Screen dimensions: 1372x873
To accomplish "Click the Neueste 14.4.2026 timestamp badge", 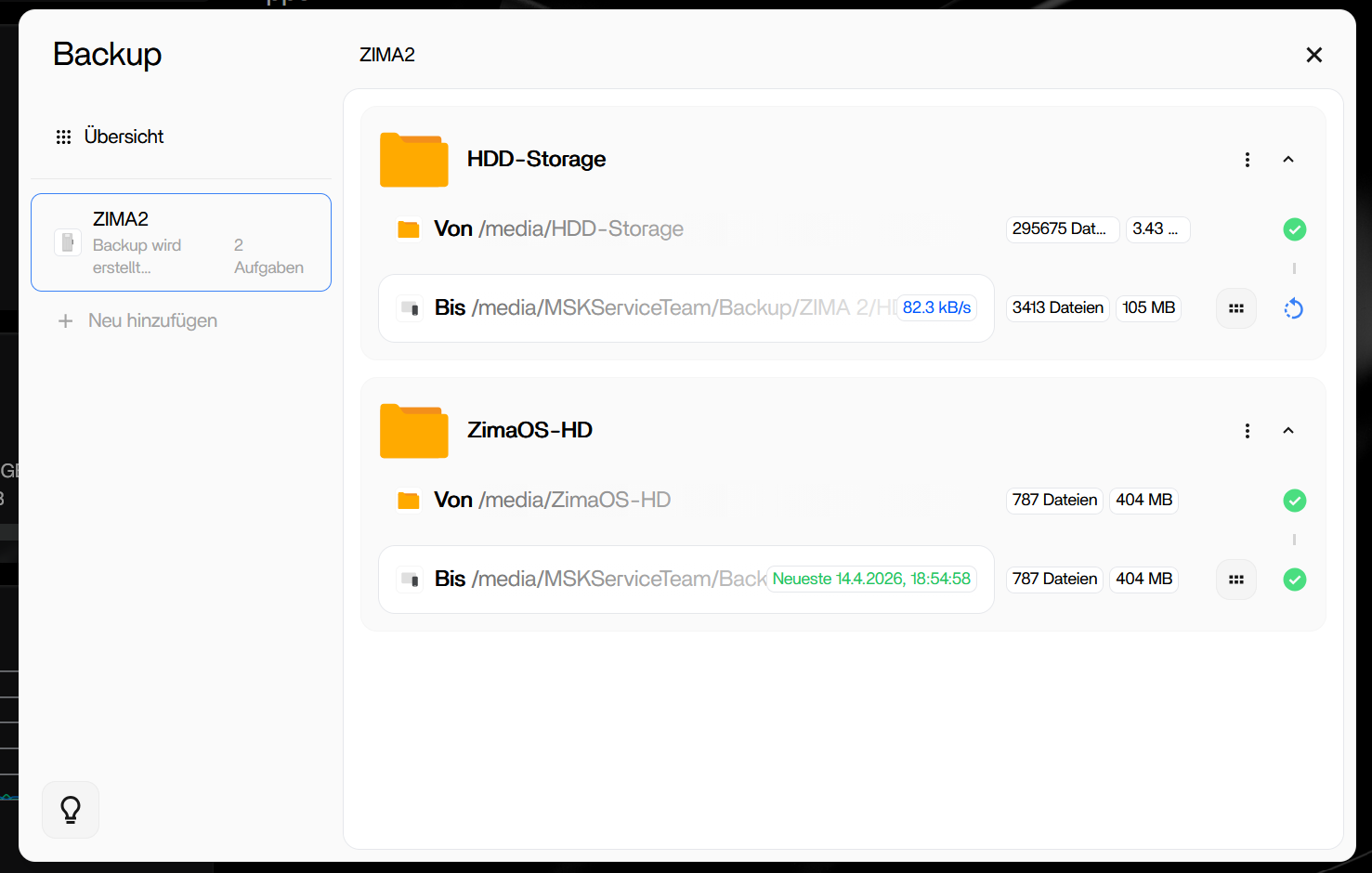I will tap(870, 579).
